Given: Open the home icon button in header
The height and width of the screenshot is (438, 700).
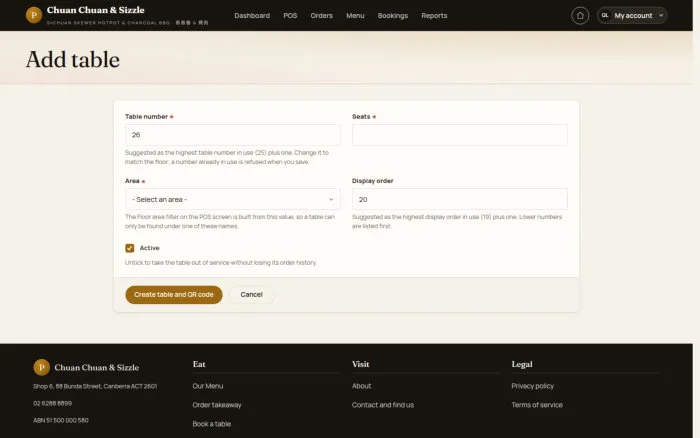Looking at the screenshot, I should [580, 16].
